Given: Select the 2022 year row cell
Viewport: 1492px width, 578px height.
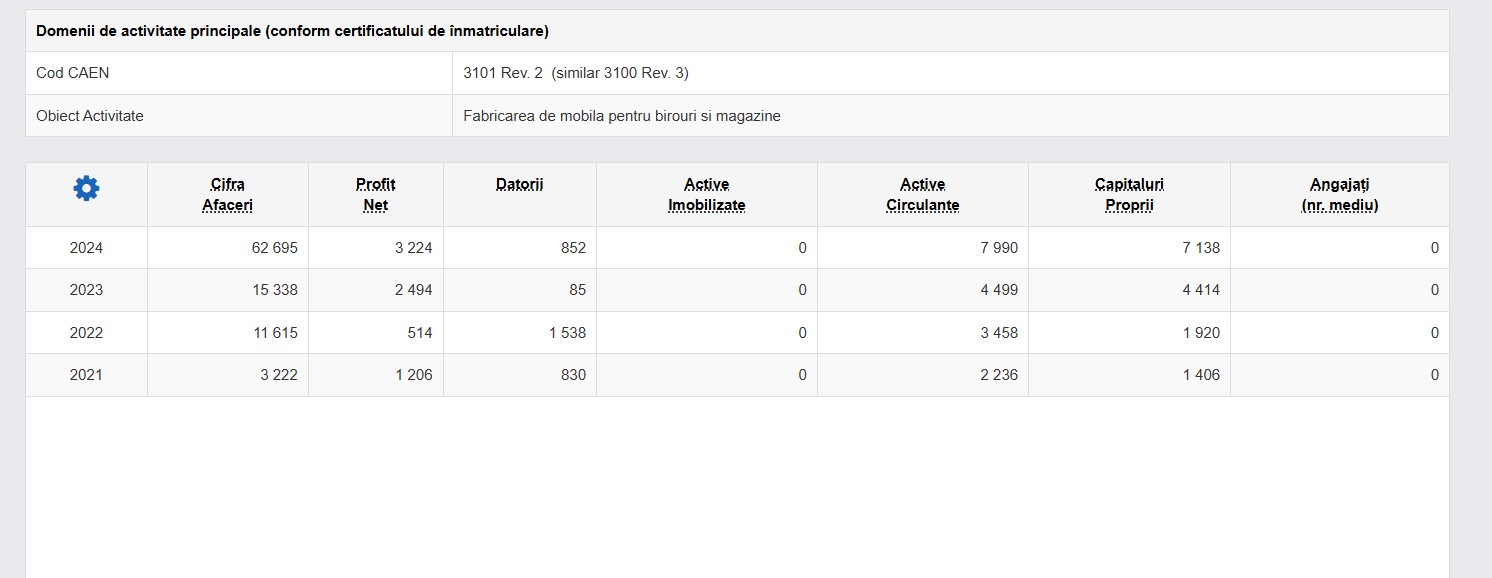Looking at the screenshot, I should coord(86,333).
